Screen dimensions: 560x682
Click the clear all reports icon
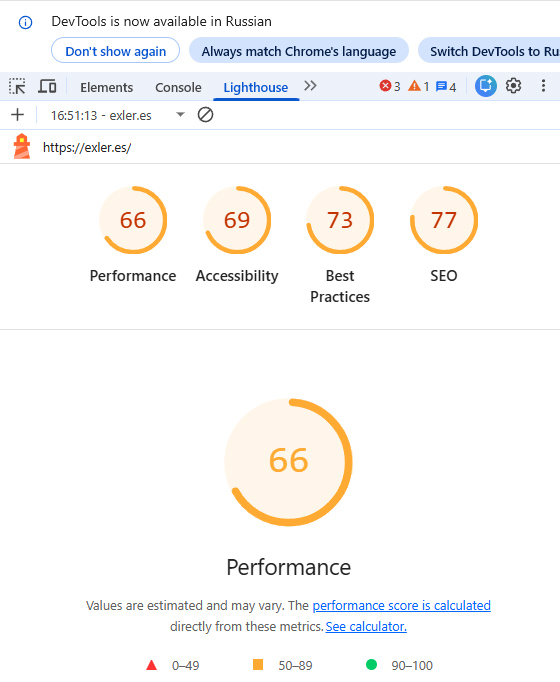point(205,115)
